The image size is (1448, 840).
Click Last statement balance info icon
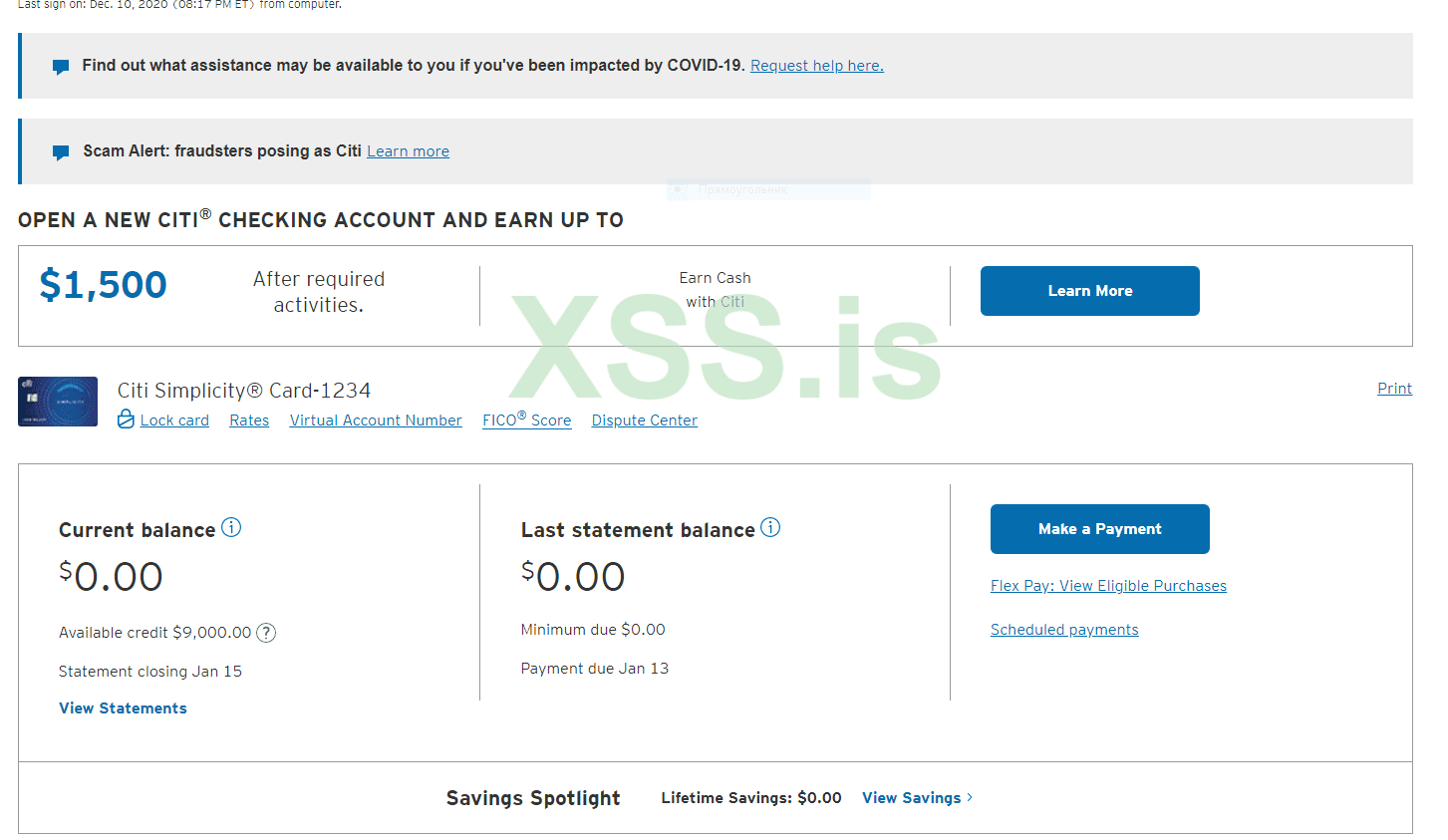pos(770,527)
